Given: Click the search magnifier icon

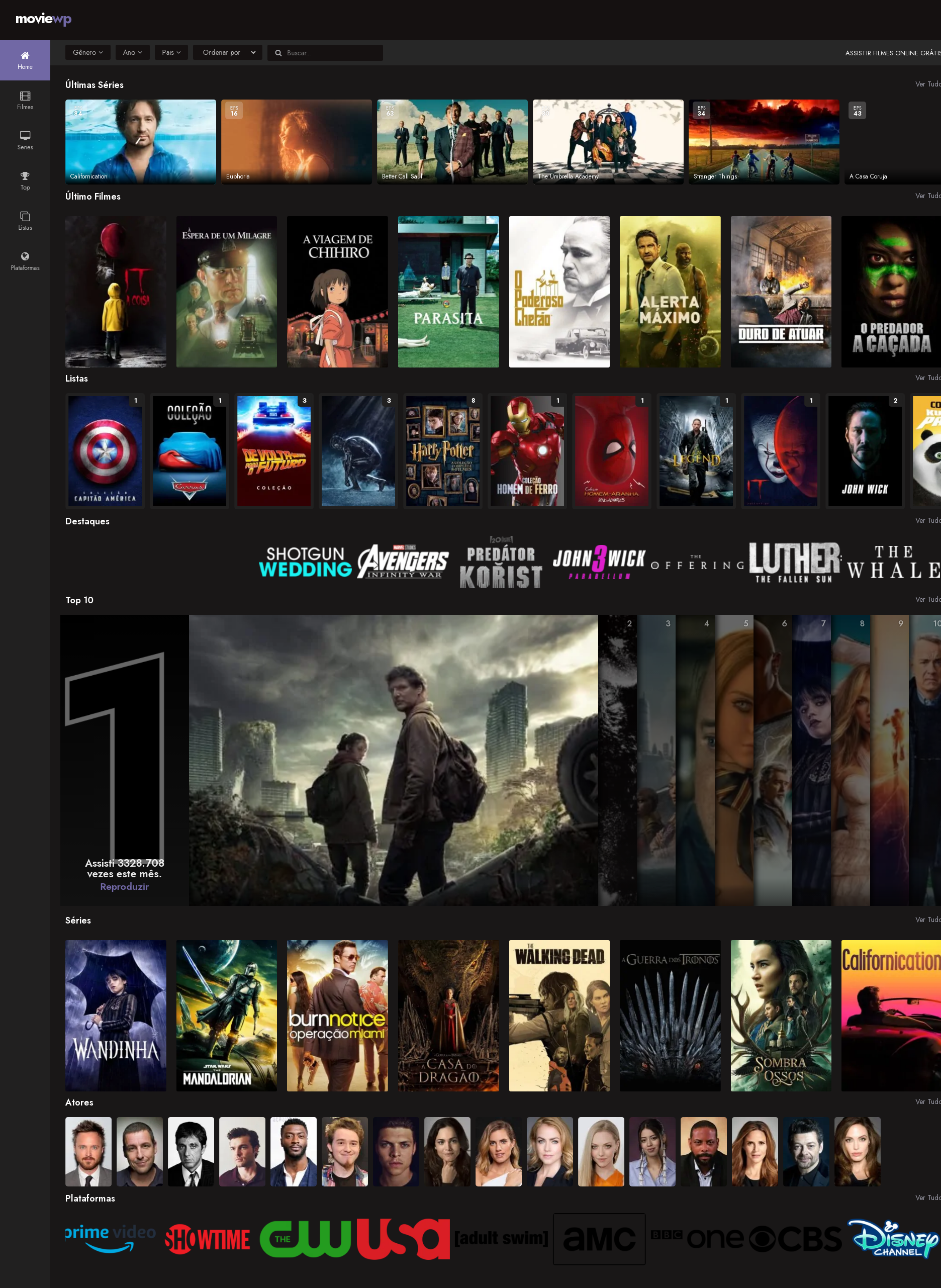Looking at the screenshot, I should [278, 53].
